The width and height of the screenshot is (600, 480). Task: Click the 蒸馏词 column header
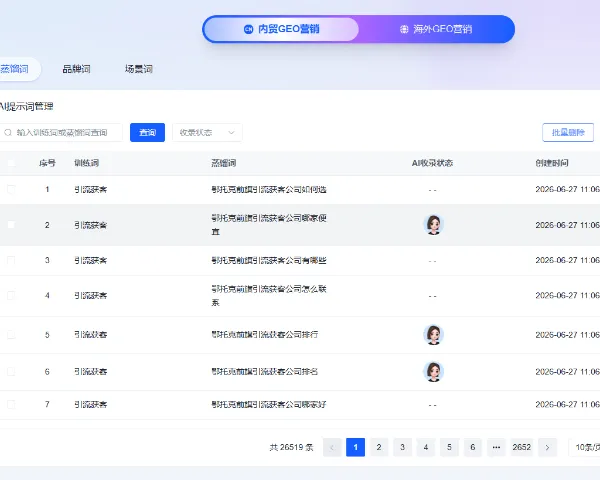(x=223, y=163)
